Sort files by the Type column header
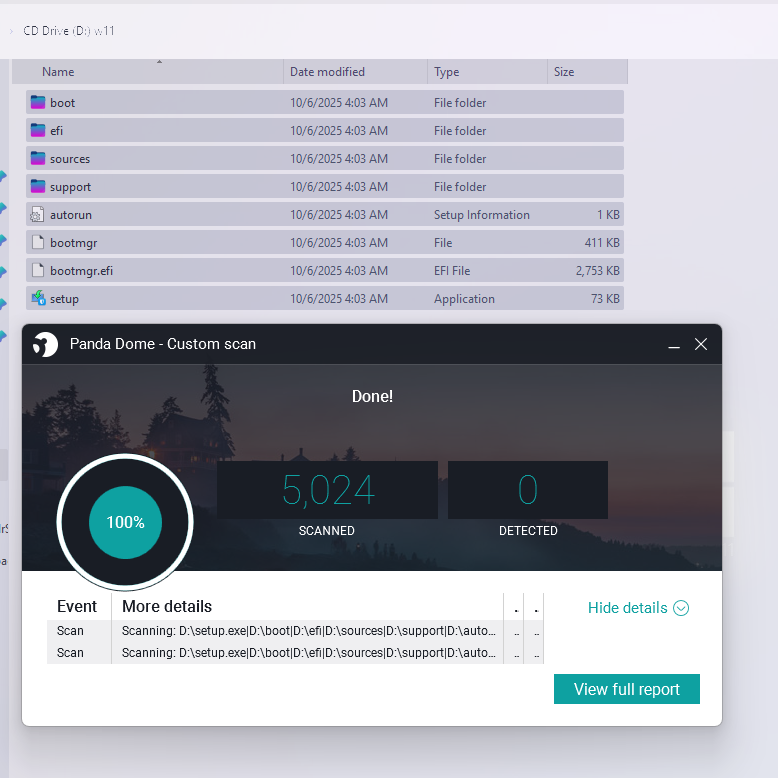Image resolution: width=778 pixels, height=778 pixels. coord(487,71)
